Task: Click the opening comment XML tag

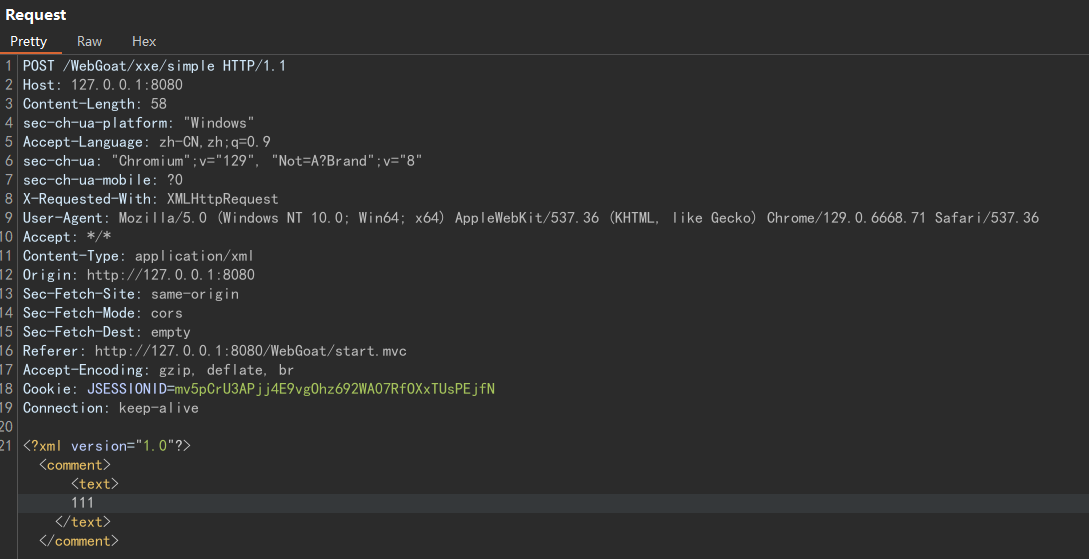Action: (75, 465)
